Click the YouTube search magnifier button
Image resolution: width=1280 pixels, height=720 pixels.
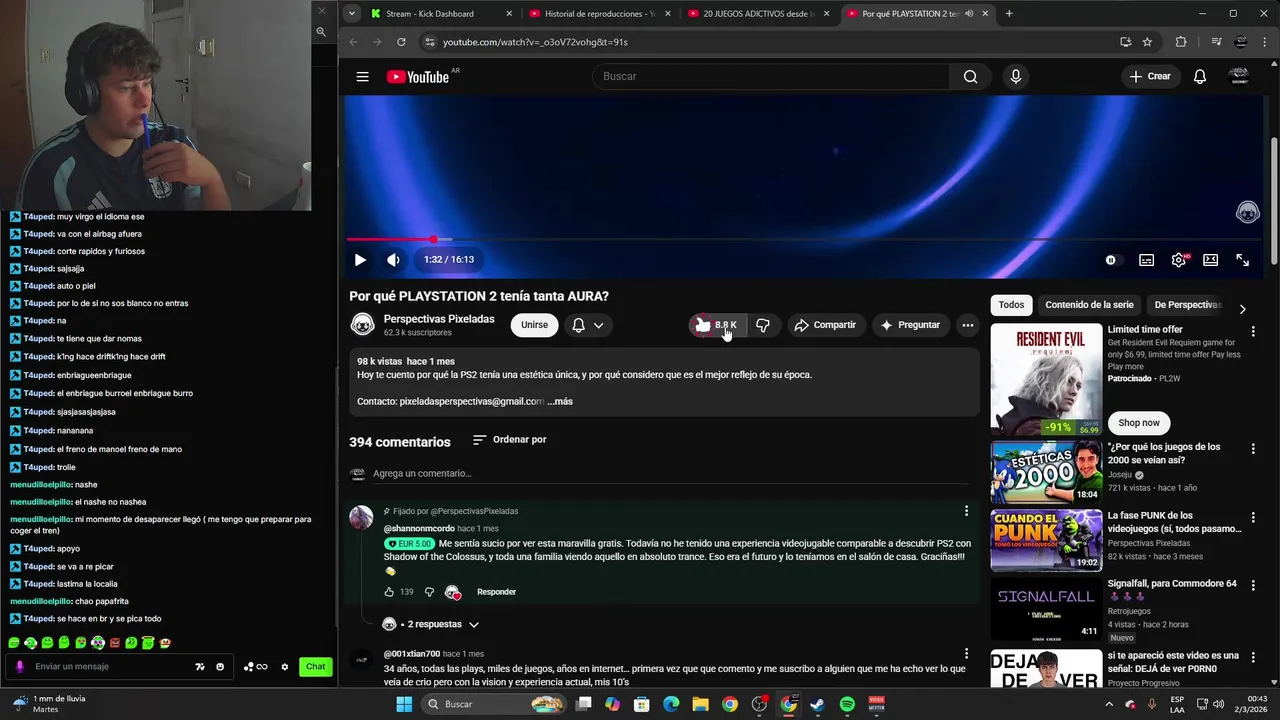pos(970,76)
